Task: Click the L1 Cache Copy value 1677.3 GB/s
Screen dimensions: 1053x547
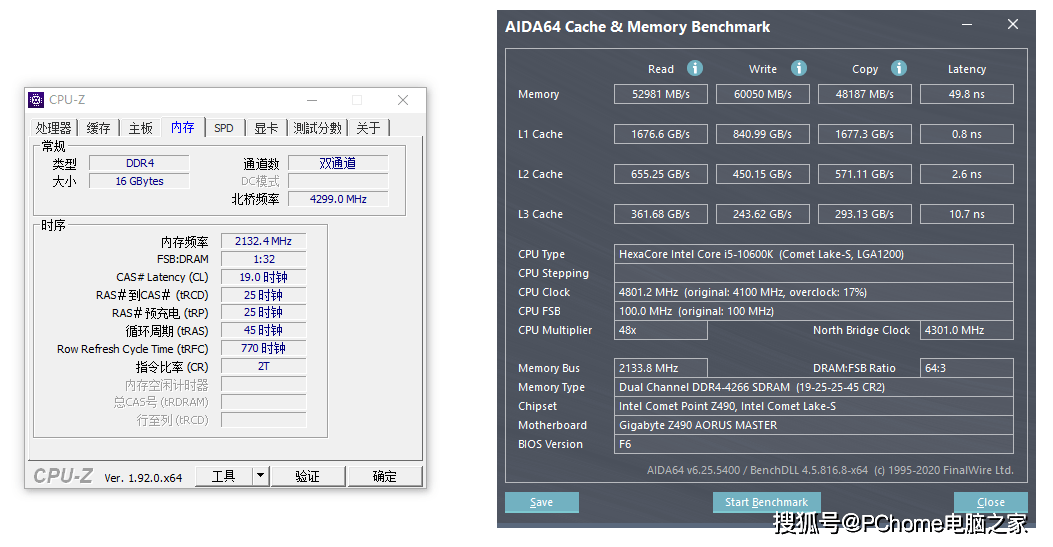Action: pos(865,134)
